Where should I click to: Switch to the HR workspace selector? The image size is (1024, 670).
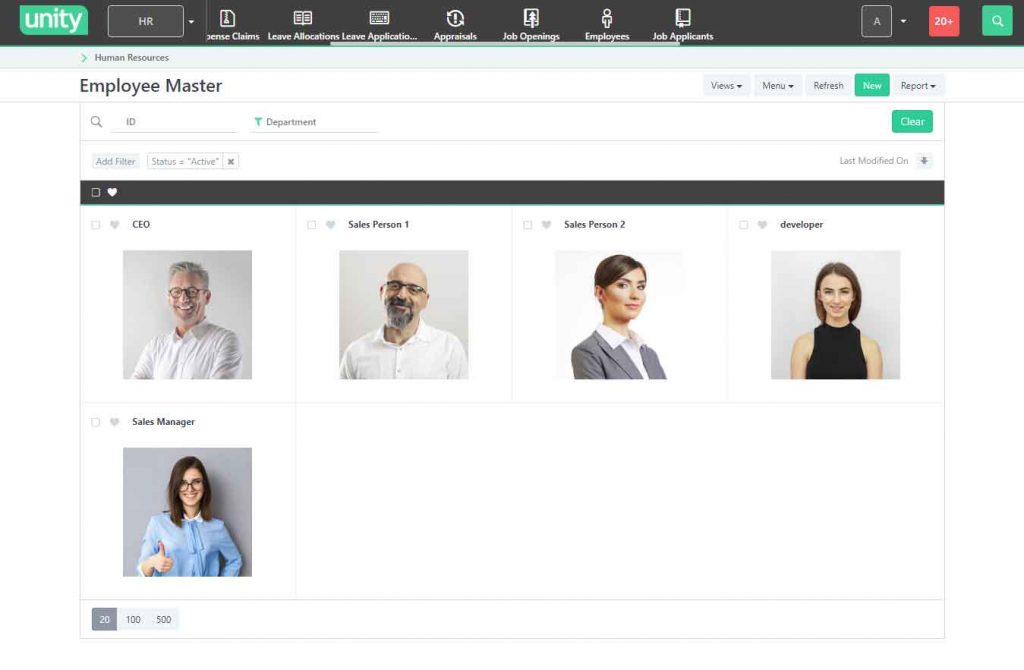tap(146, 20)
